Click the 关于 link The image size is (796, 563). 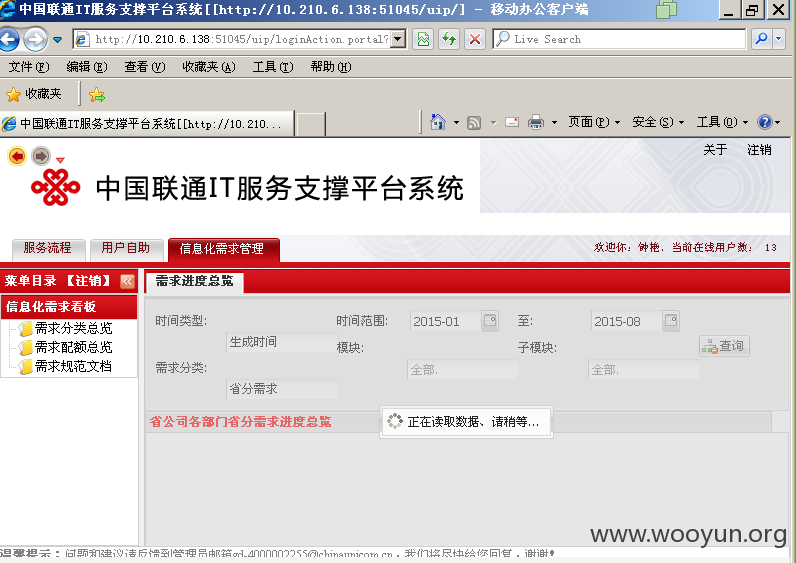point(715,150)
